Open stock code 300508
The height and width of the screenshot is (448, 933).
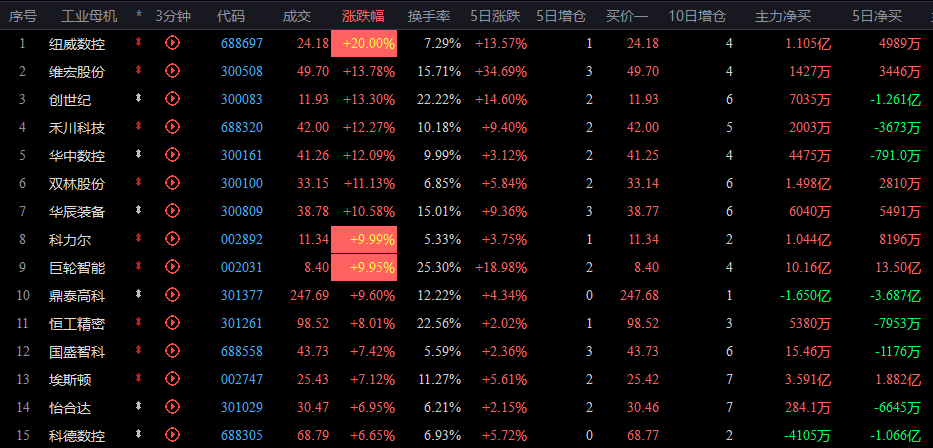(x=242, y=71)
